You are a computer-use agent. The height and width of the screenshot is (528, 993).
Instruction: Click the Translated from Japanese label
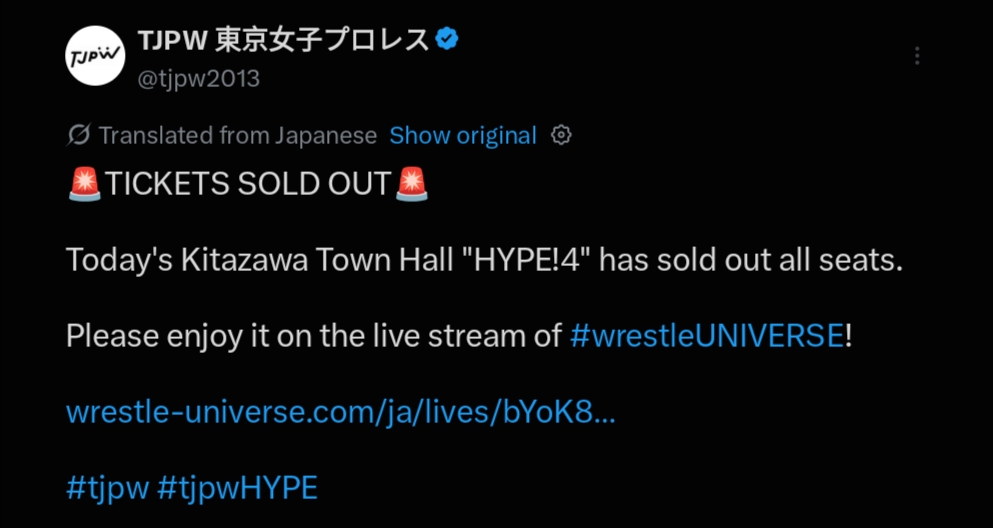[237, 135]
